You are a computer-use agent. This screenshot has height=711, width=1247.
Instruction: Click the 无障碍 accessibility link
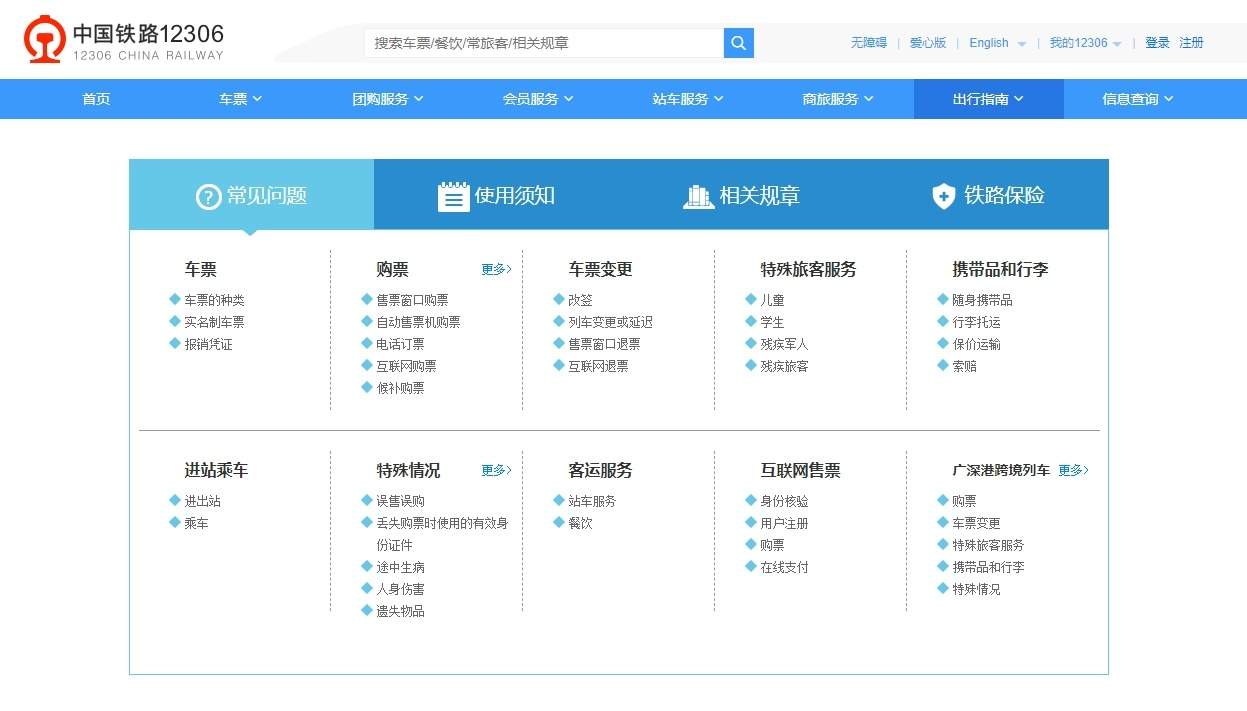point(869,43)
